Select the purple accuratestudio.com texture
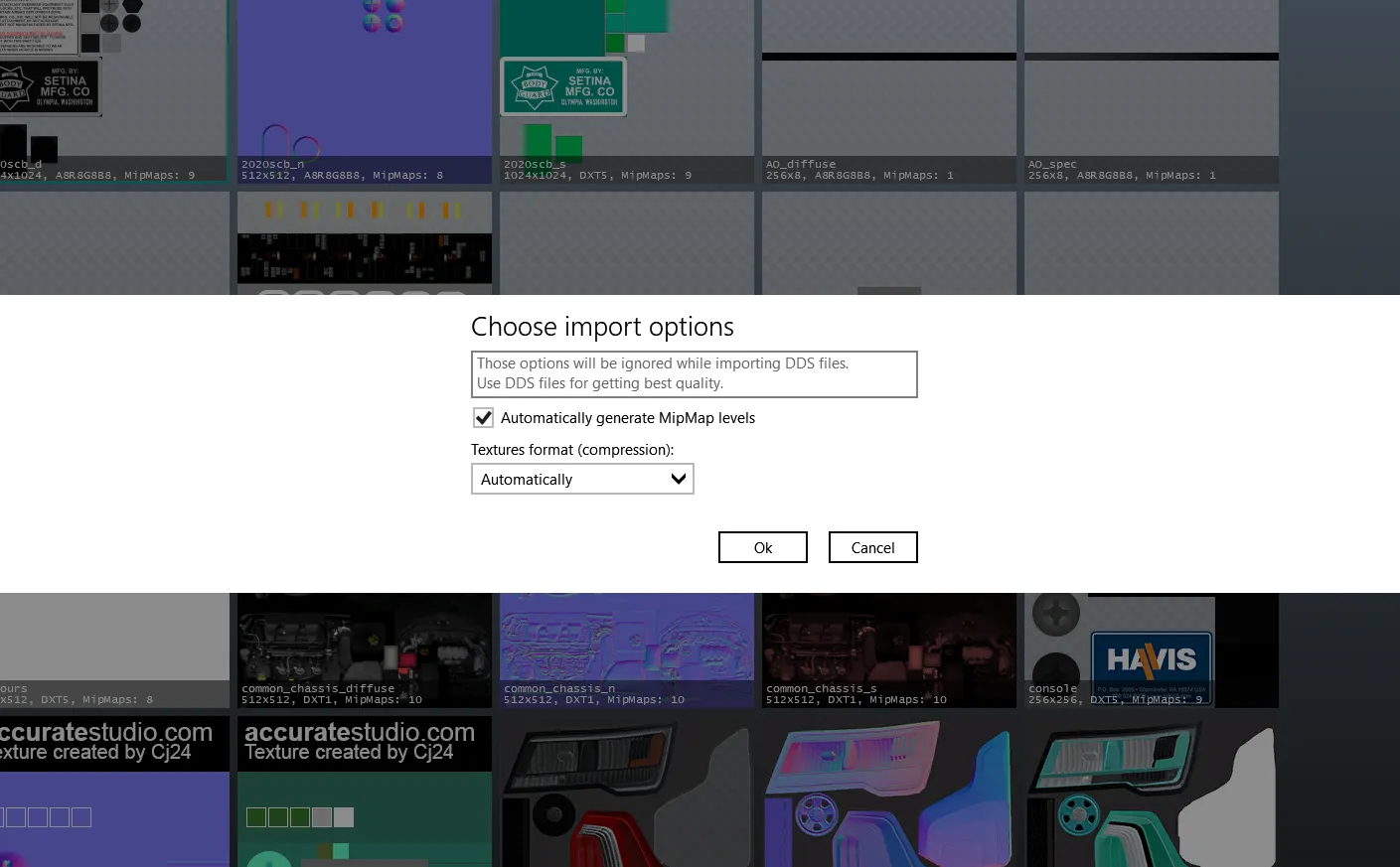Image resolution: width=1400 pixels, height=867 pixels. tap(114, 795)
